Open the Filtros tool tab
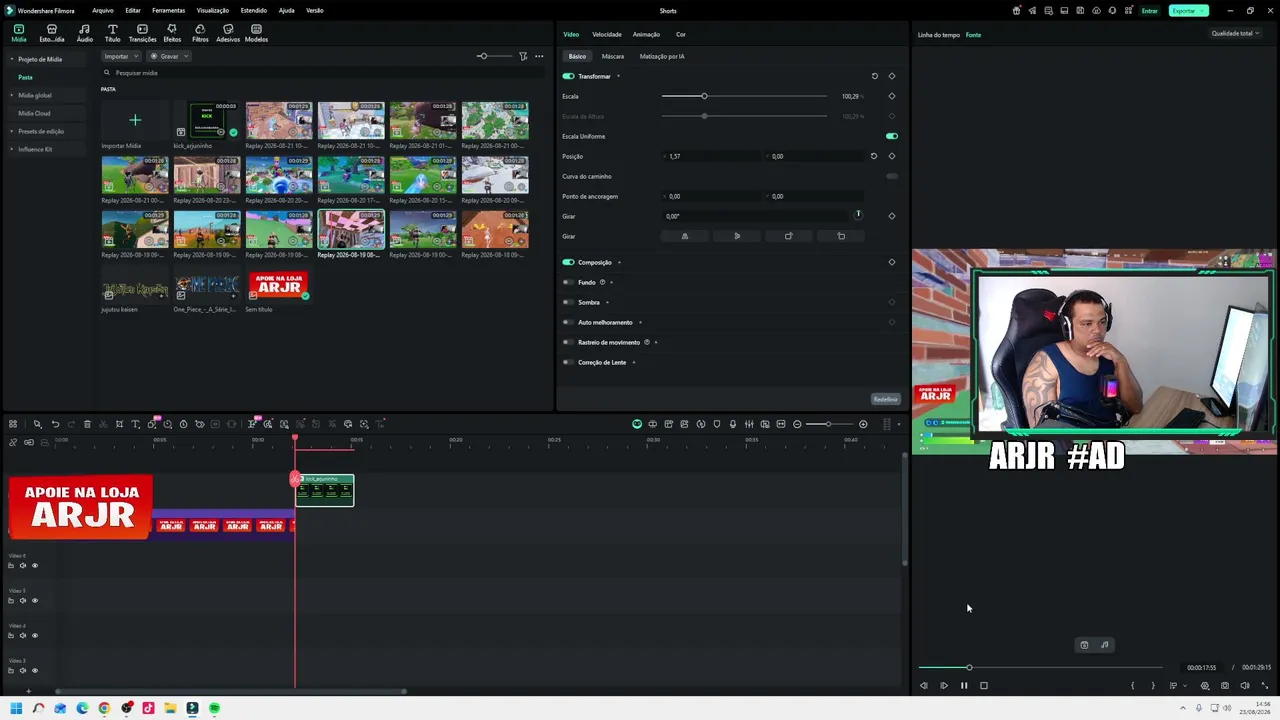 (x=200, y=33)
